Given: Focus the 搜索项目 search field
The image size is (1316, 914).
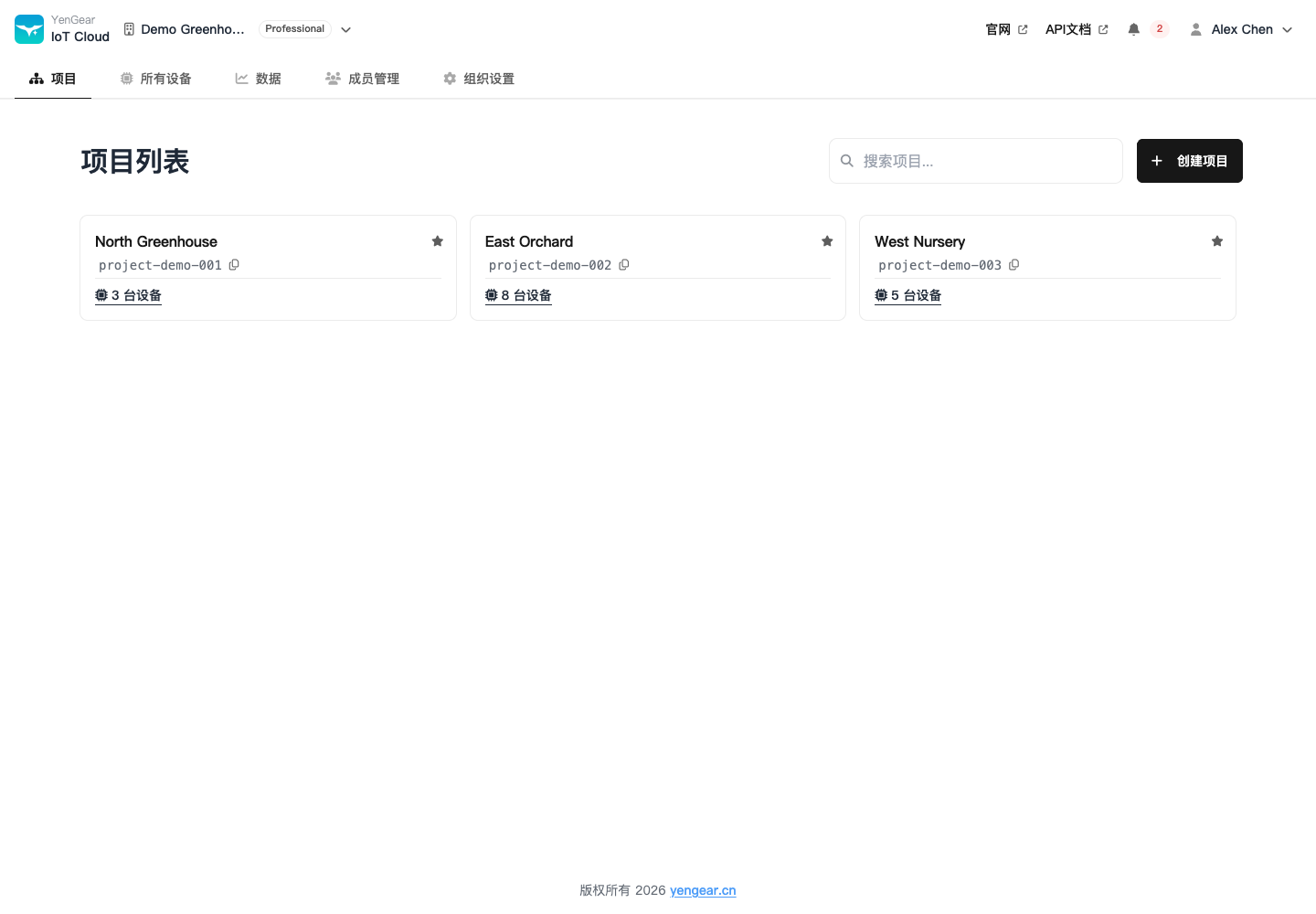Looking at the screenshot, I should tap(976, 161).
